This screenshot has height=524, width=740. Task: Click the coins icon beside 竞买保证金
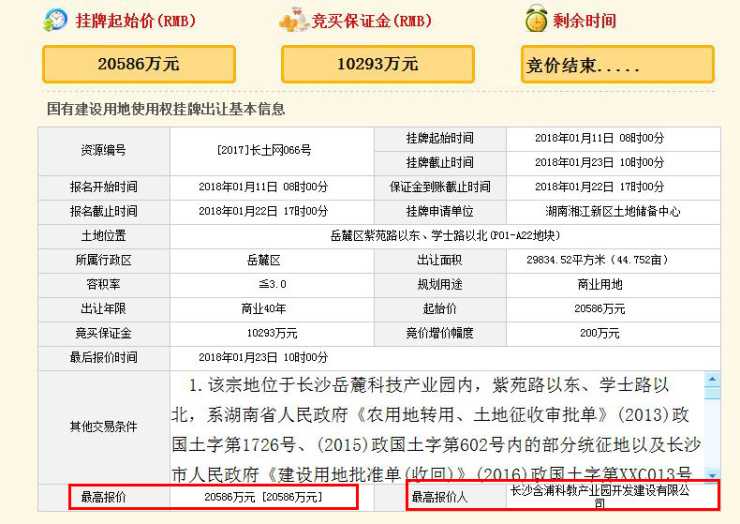(294, 20)
